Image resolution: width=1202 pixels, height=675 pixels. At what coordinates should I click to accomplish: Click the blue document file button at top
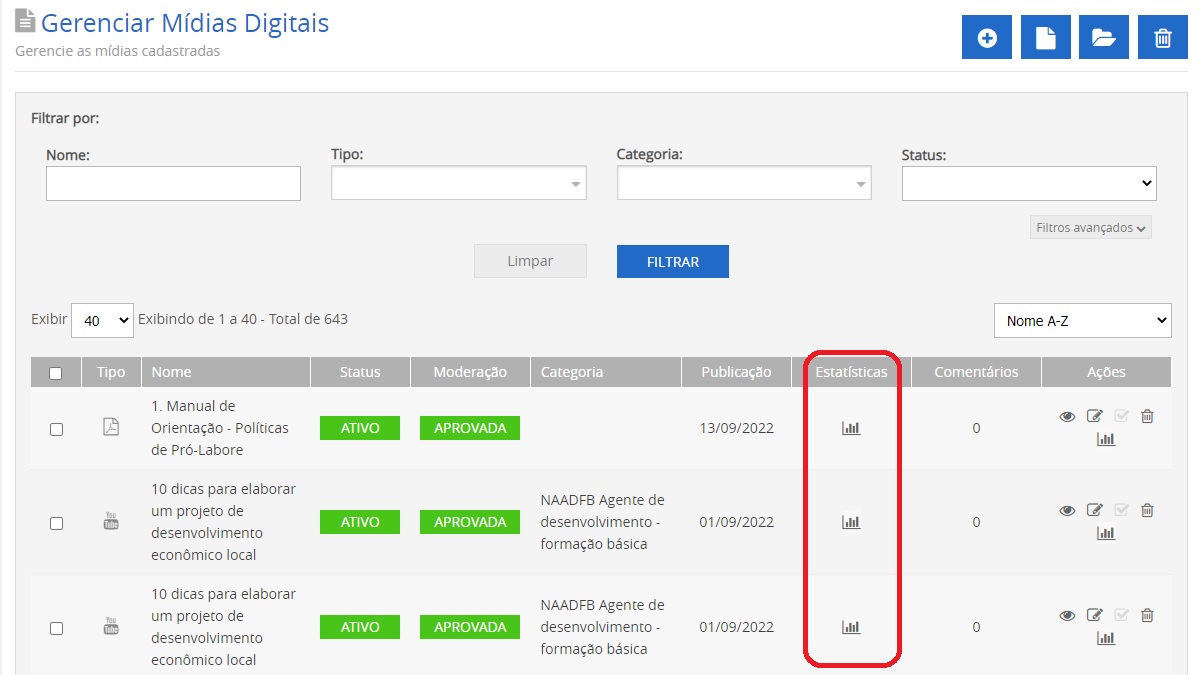(1045, 38)
